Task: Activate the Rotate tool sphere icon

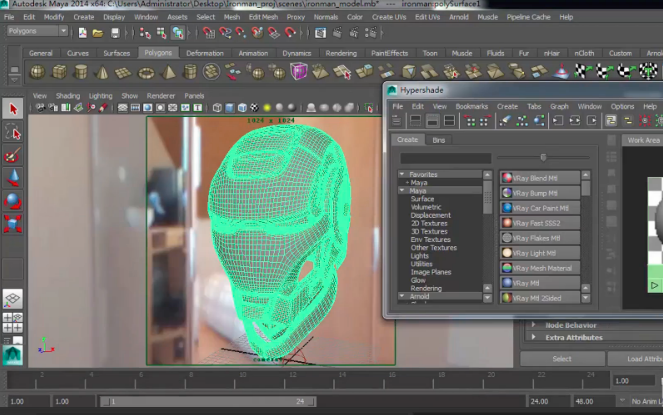Action: (x=13, y=201)
